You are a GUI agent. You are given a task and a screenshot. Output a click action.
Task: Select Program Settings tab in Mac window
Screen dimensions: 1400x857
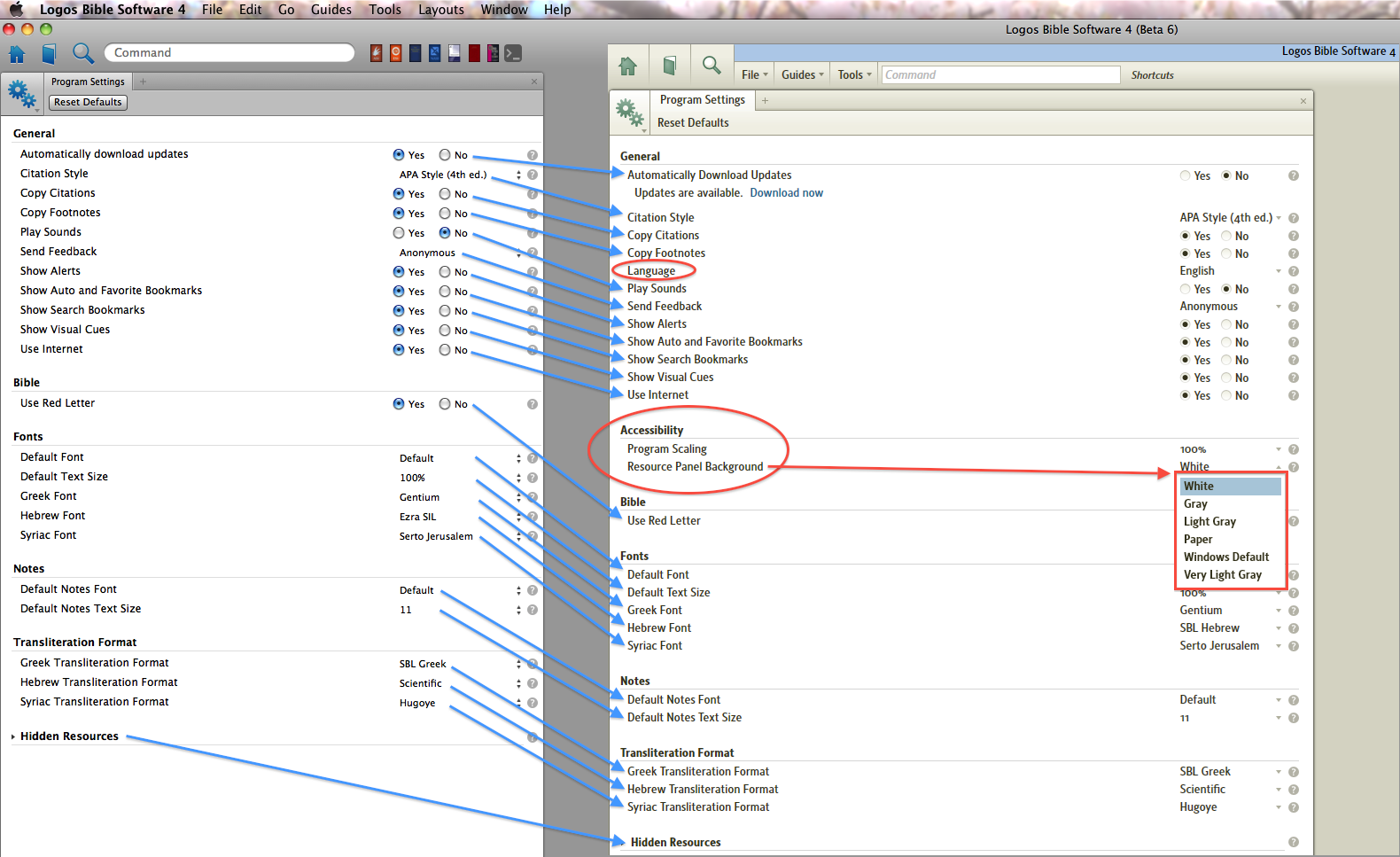coord(88,82)
